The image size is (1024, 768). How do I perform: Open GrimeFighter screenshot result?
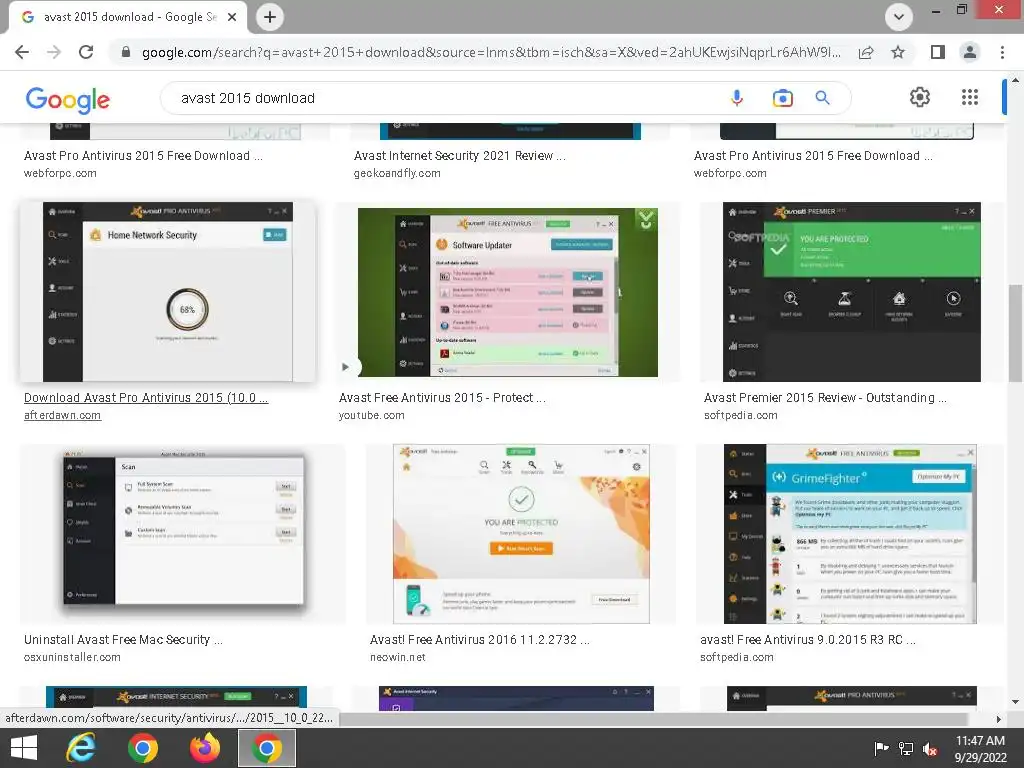(x=850, y=534)
